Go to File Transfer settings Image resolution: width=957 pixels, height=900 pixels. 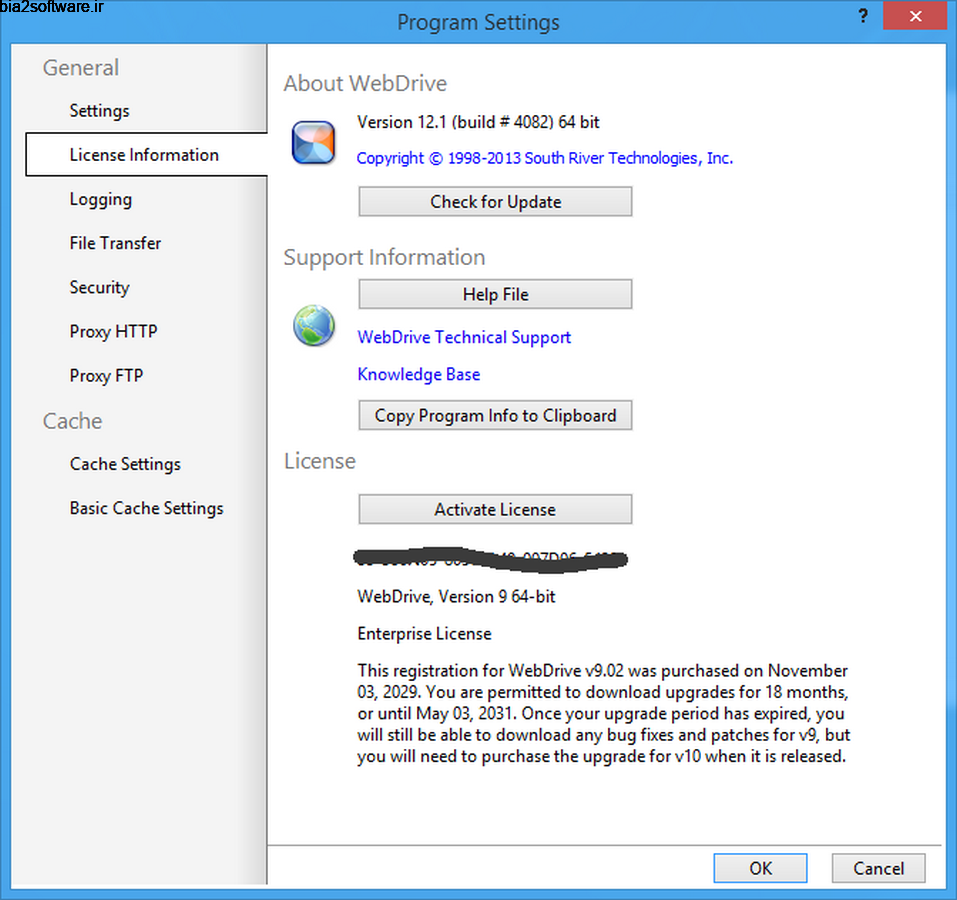115,243
